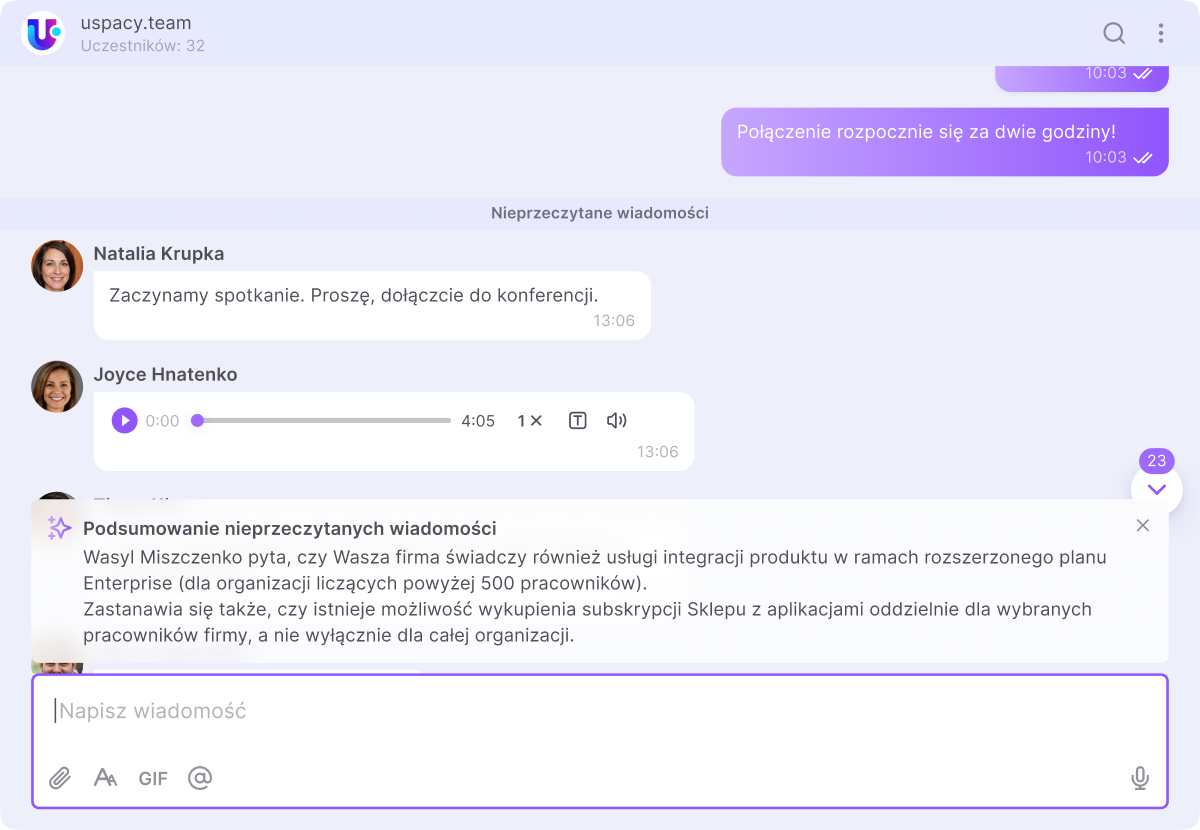Close the unread messages summary panel
This screenshot has width=1200, height=830.
pos(1143,525)
